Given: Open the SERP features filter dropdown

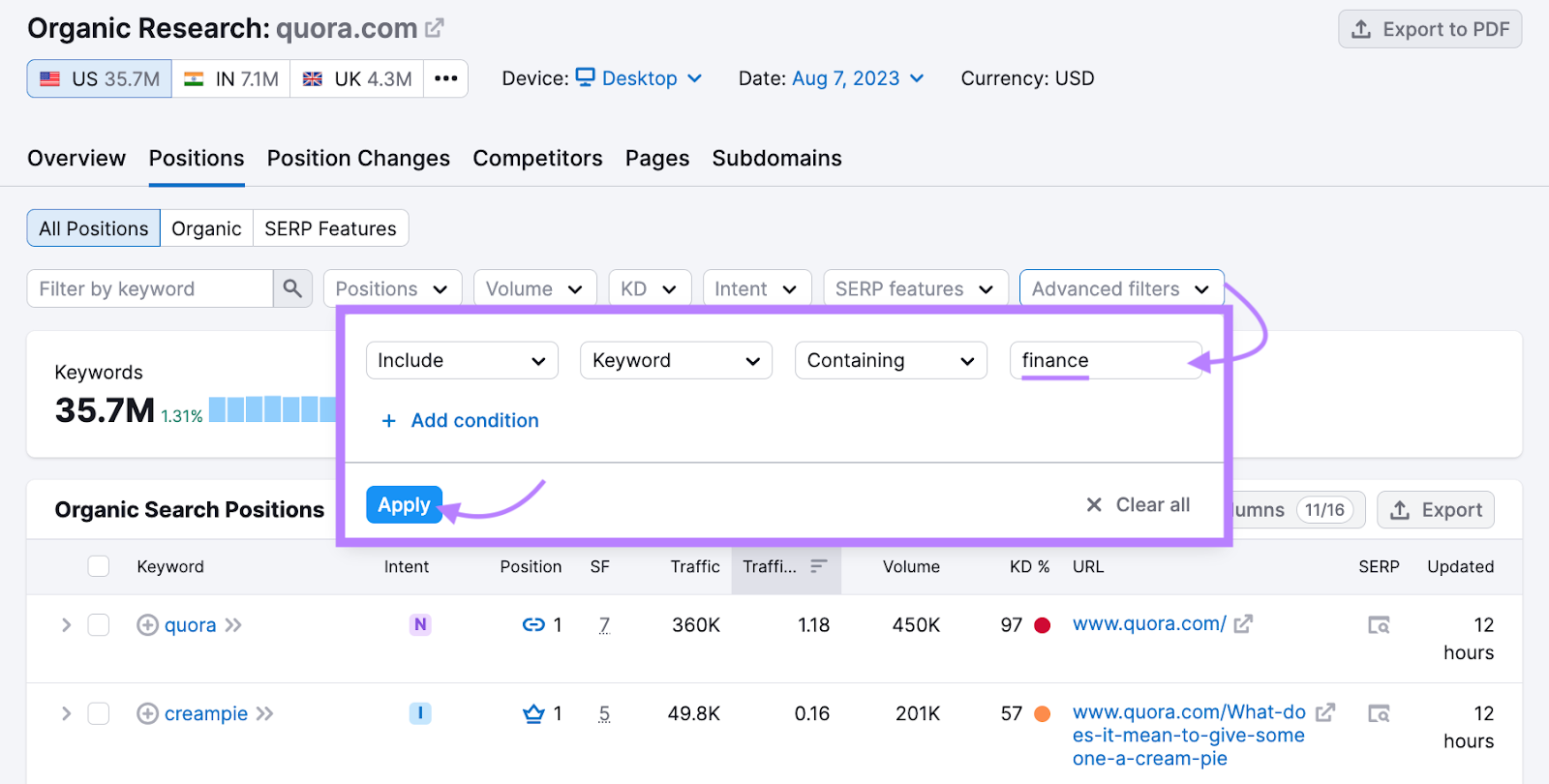Looking at the screenshot, I should tap(915, 288).
